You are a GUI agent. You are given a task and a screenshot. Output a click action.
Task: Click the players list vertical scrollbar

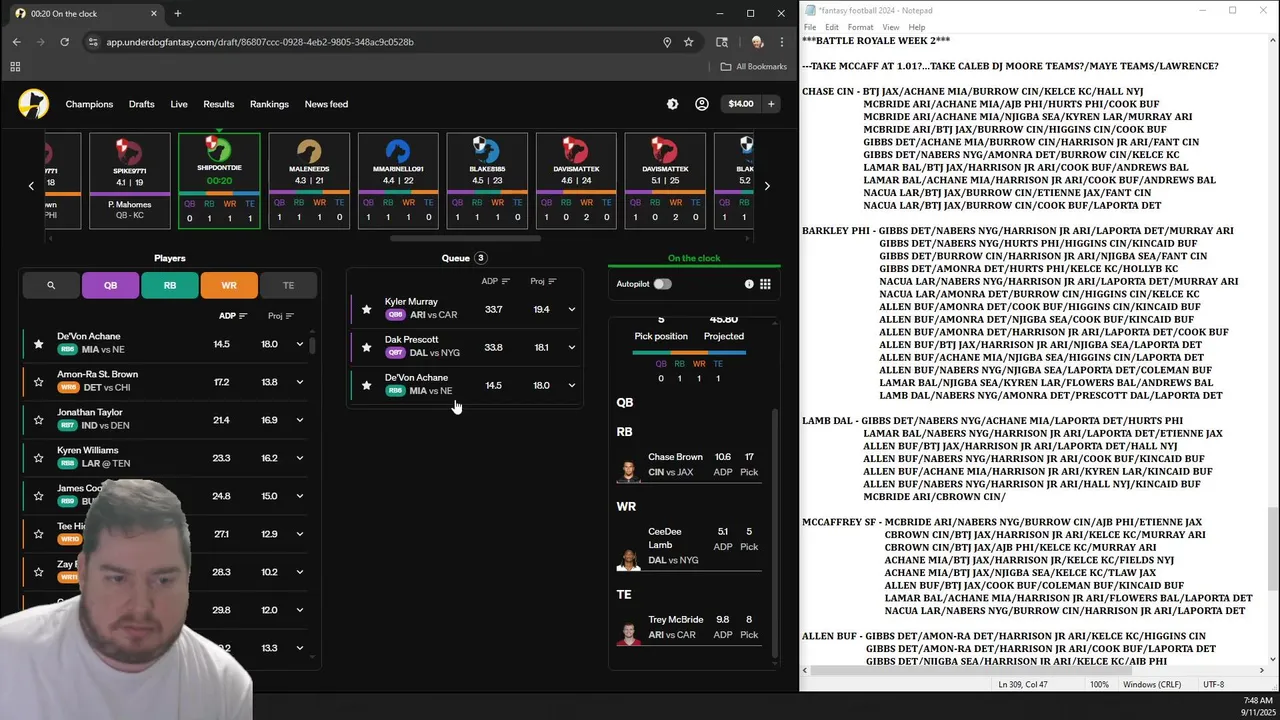point(313,345)
